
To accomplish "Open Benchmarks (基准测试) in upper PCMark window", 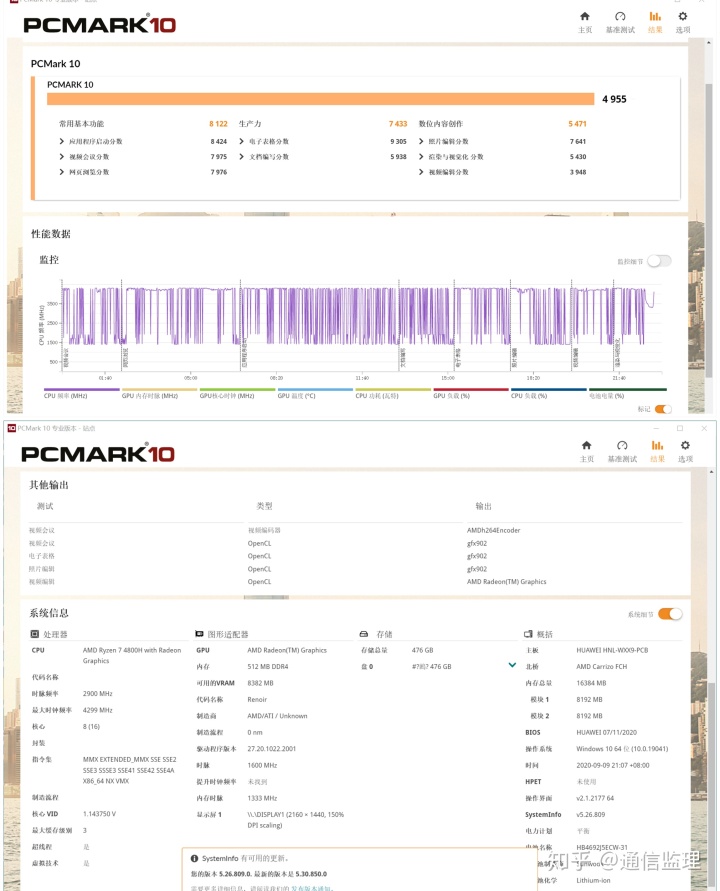I will [620, 22].
